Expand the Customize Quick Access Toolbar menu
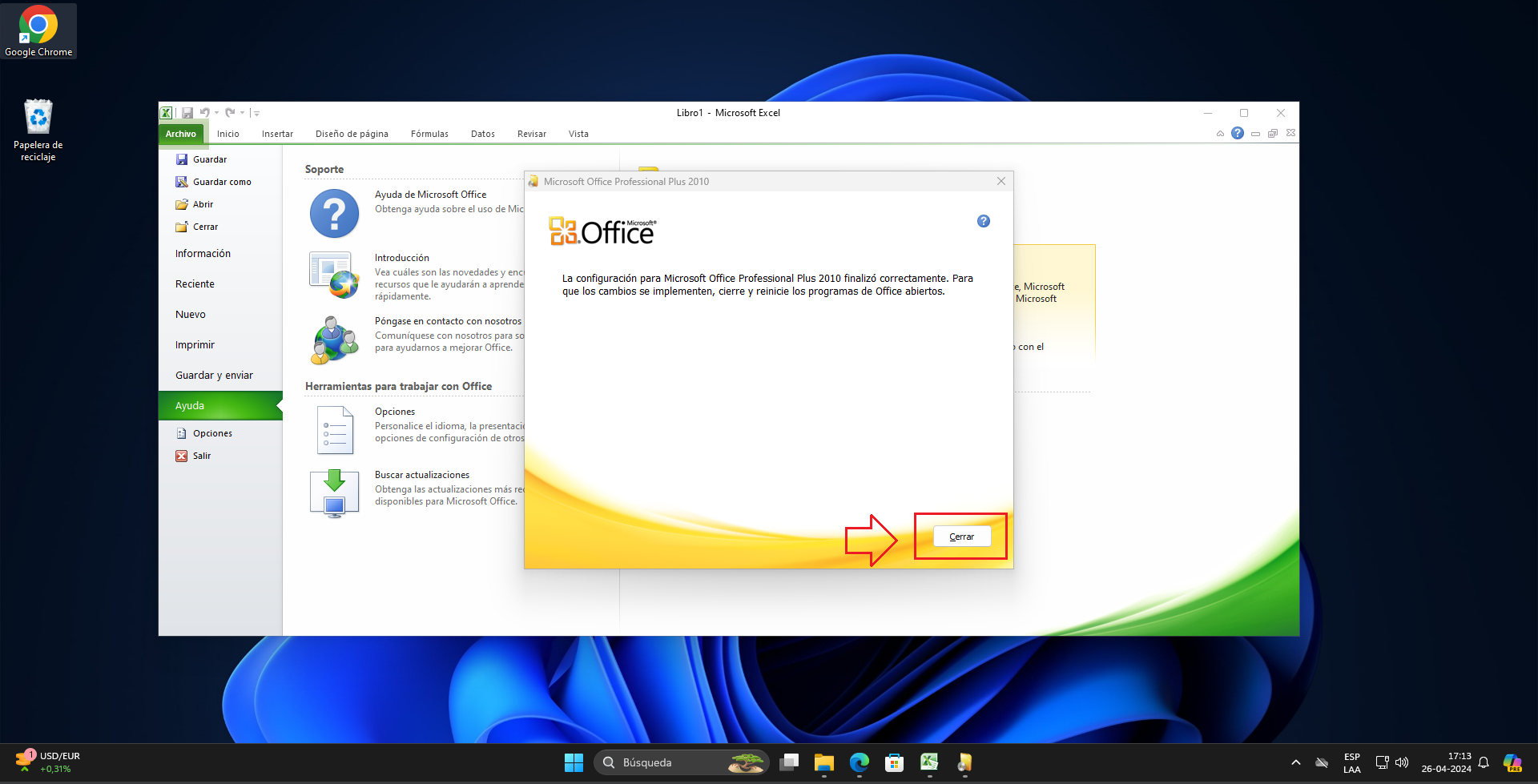1538x784 pixels. point(256,113)
